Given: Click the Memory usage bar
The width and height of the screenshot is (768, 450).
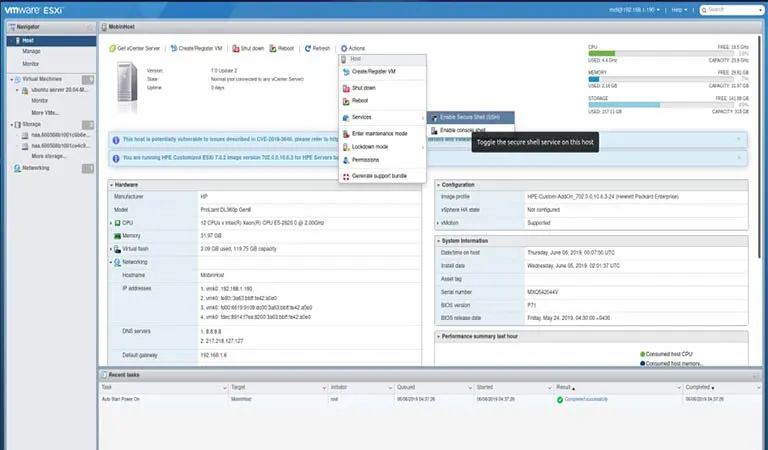Looking at the screenshot, I should point(661,79).
